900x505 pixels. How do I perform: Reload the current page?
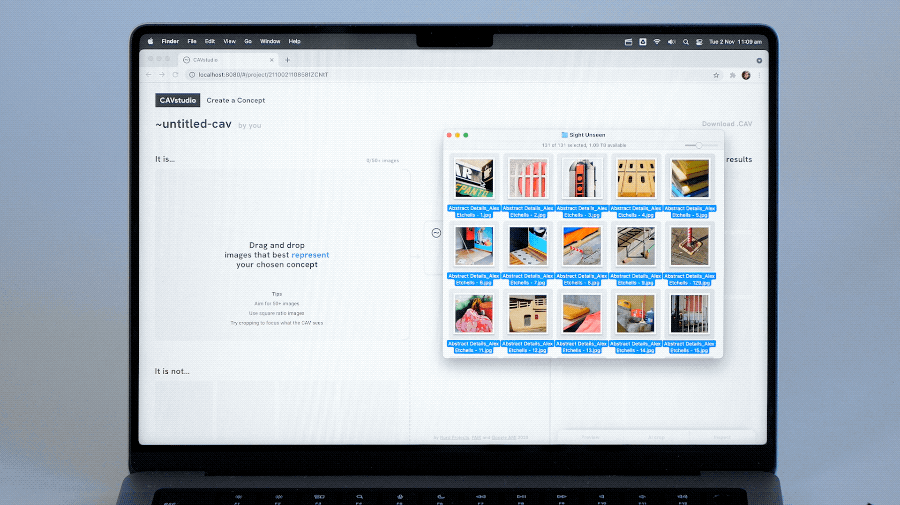175,75
